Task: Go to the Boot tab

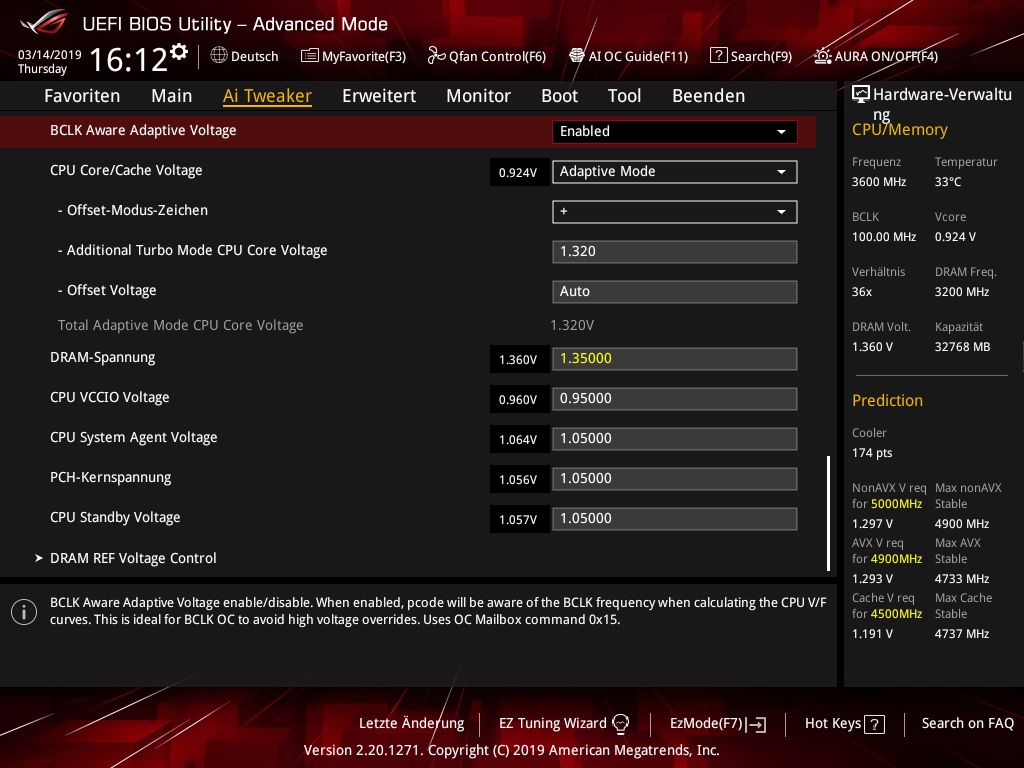Action: 560,96
